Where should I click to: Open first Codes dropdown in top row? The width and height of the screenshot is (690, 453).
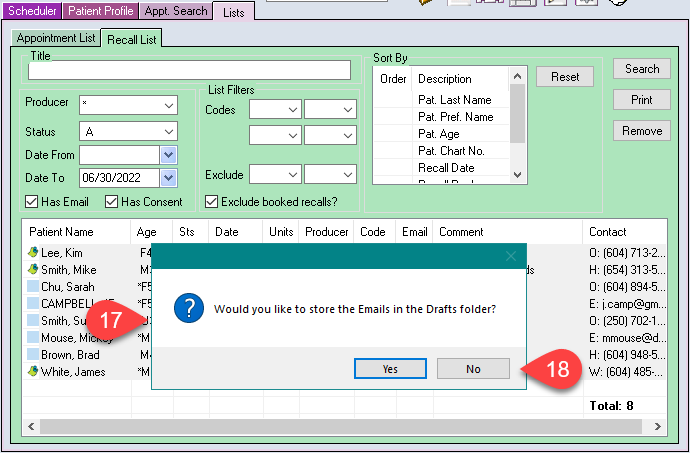point(293,110)
